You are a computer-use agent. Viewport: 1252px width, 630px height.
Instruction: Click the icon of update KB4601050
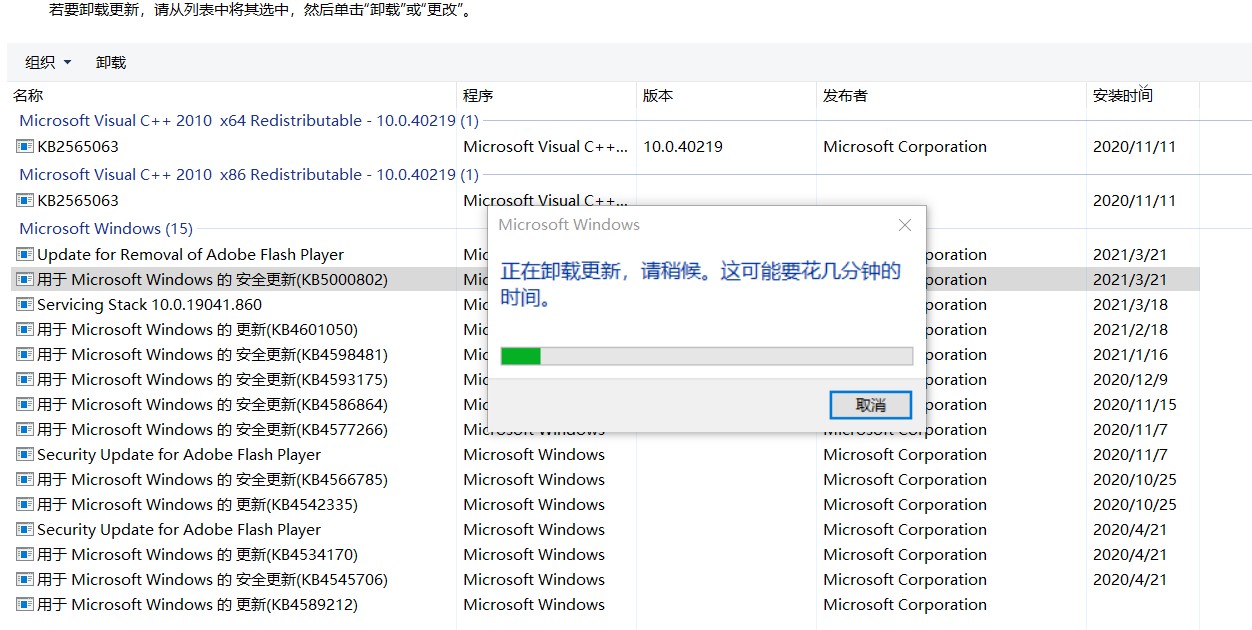25,329
